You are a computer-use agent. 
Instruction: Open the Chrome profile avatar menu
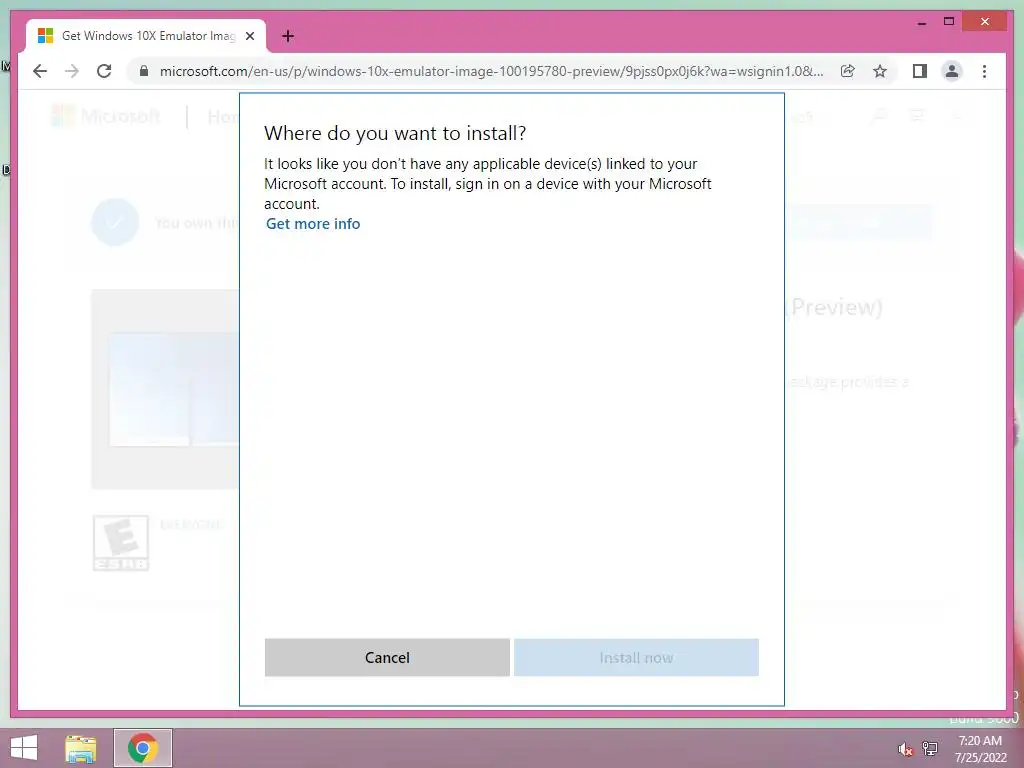click(x=952, y=71)
